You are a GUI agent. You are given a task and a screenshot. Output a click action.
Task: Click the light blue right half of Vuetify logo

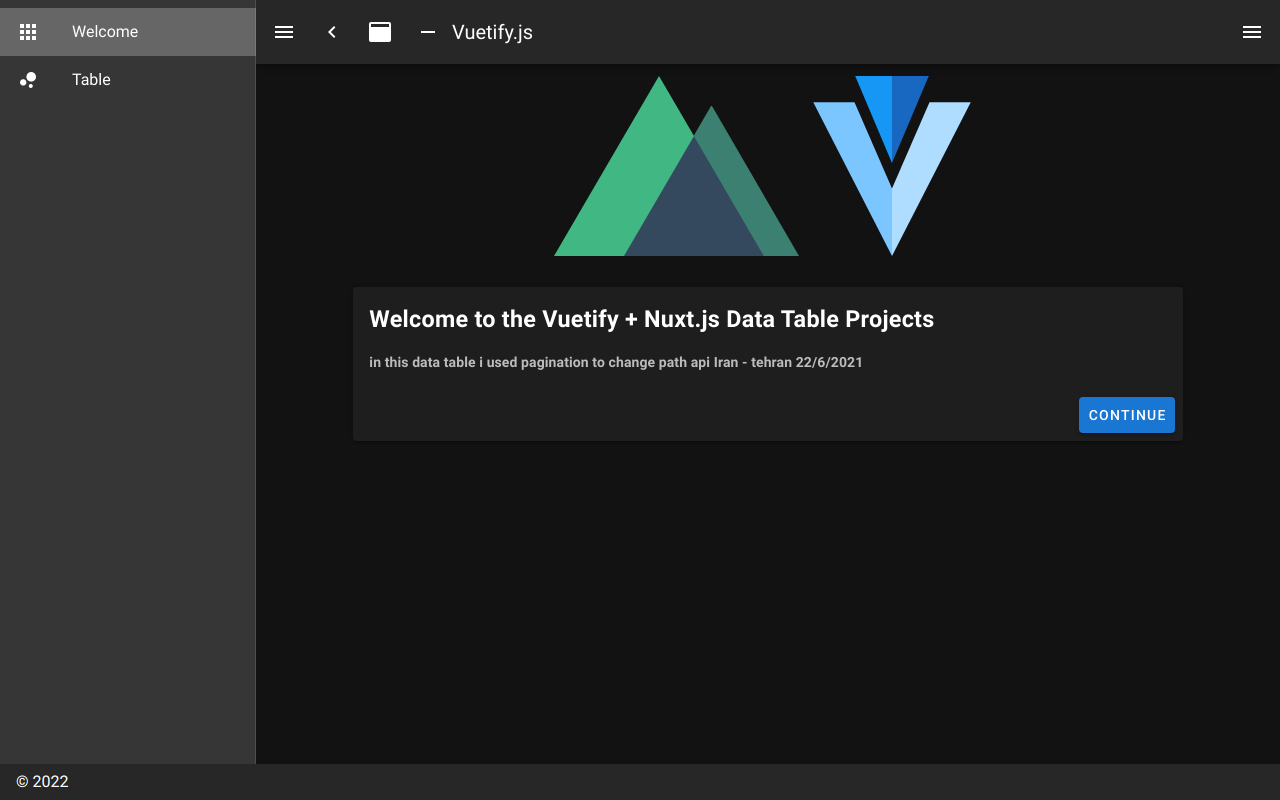pos(925,160)
